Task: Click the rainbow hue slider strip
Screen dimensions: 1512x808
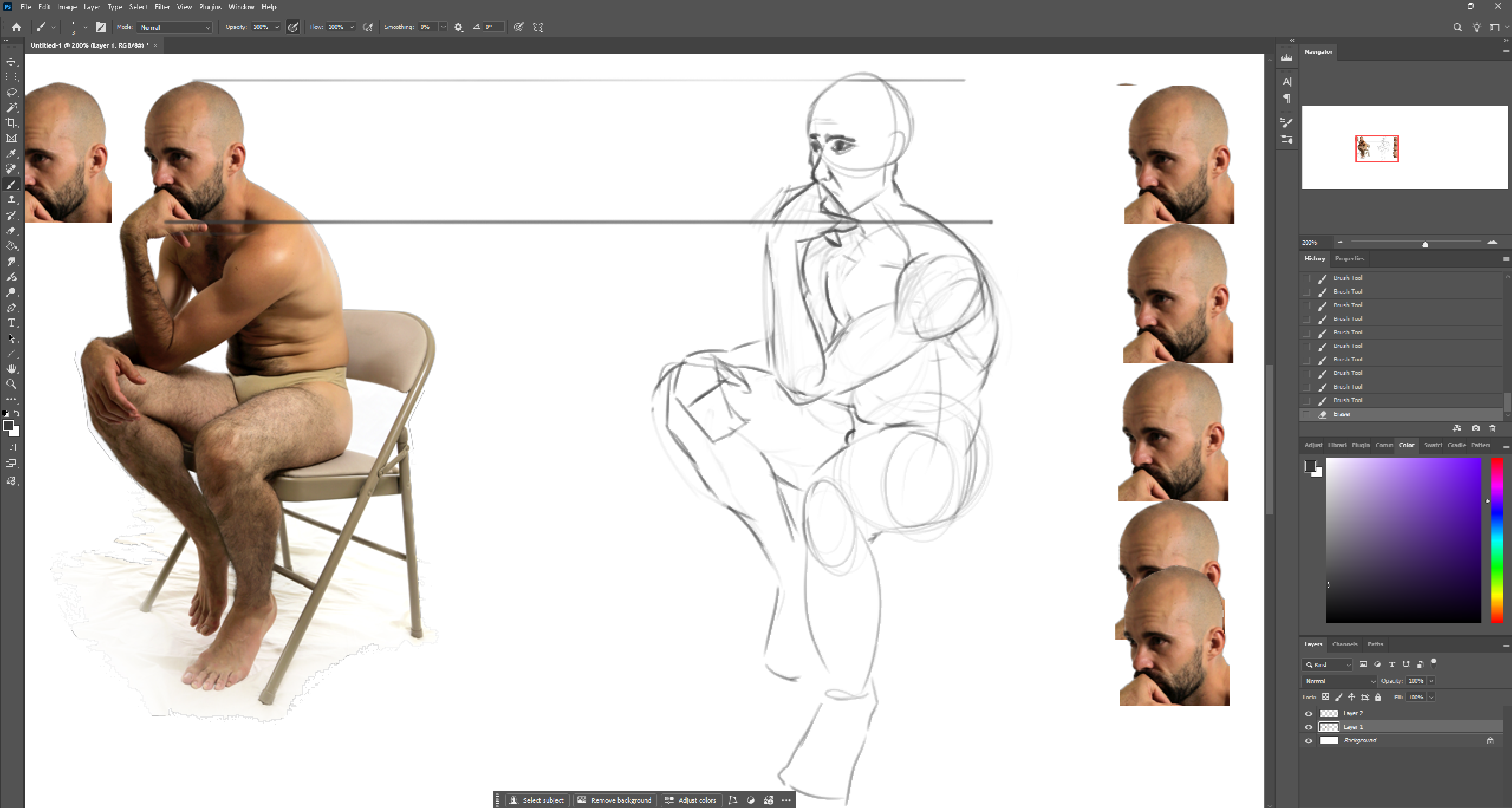Action: pyautogui.click(x=1497, y=540)
